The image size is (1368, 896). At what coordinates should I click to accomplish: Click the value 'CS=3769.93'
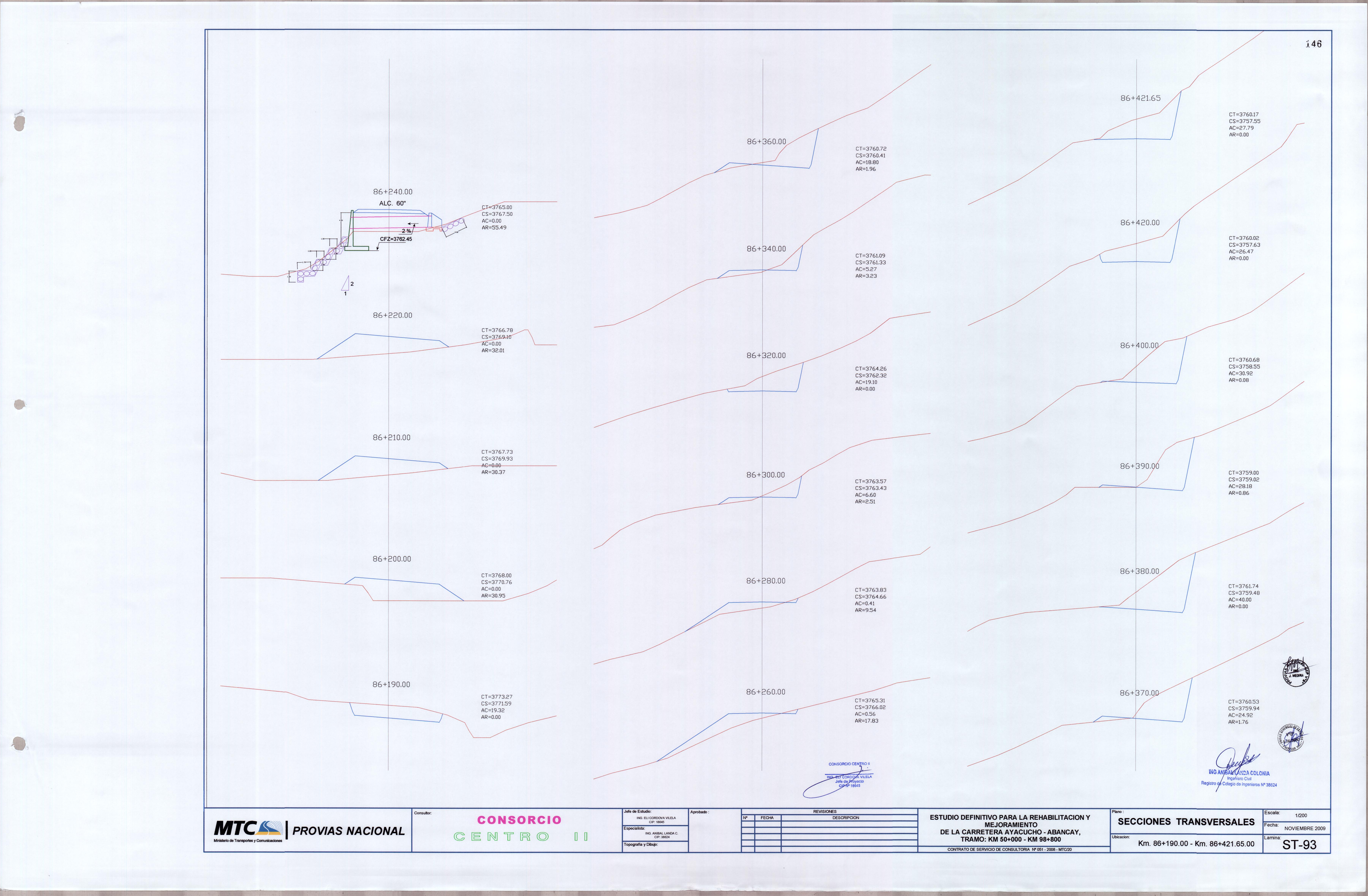497,459
